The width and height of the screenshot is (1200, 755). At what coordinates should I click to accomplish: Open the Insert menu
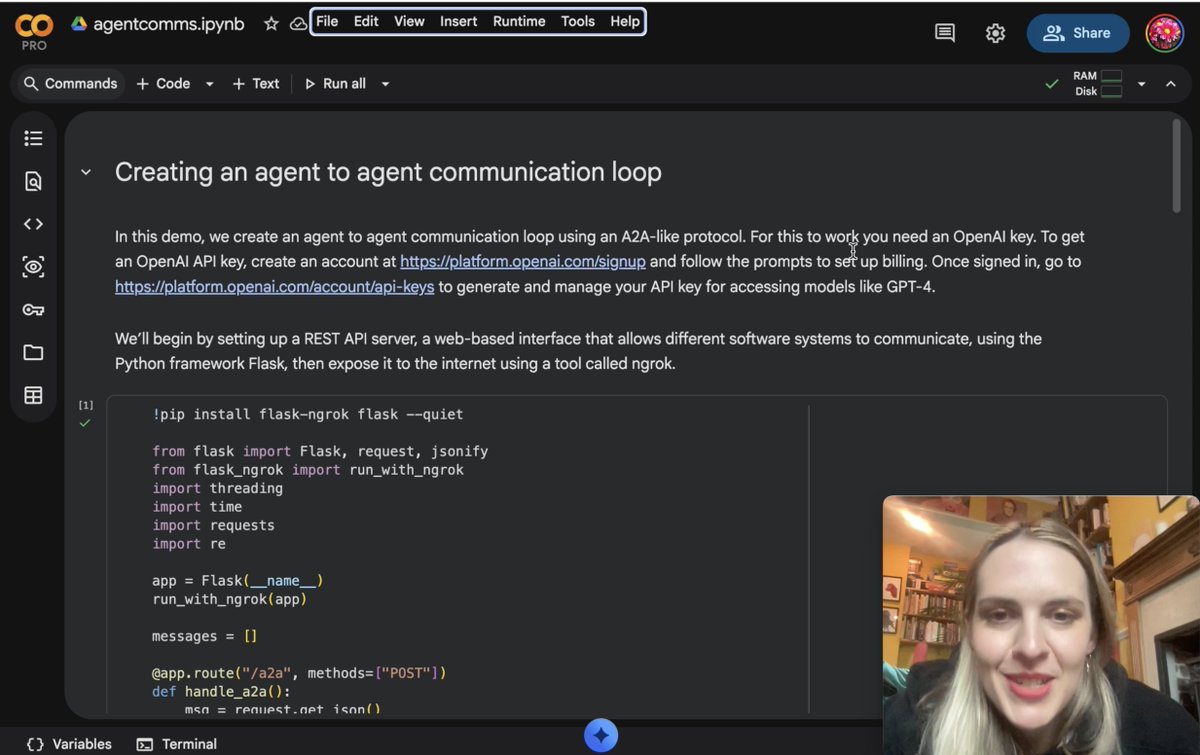(458, 21)
